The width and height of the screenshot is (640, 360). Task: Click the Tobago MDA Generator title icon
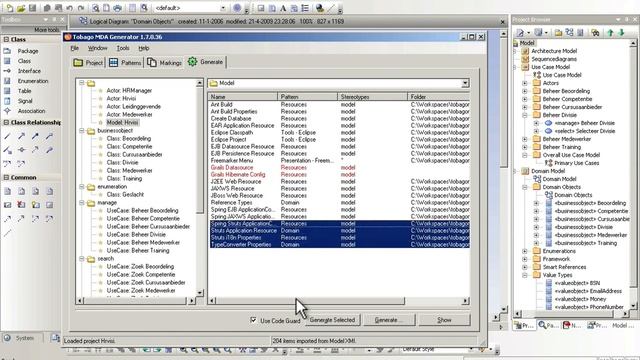68,37
